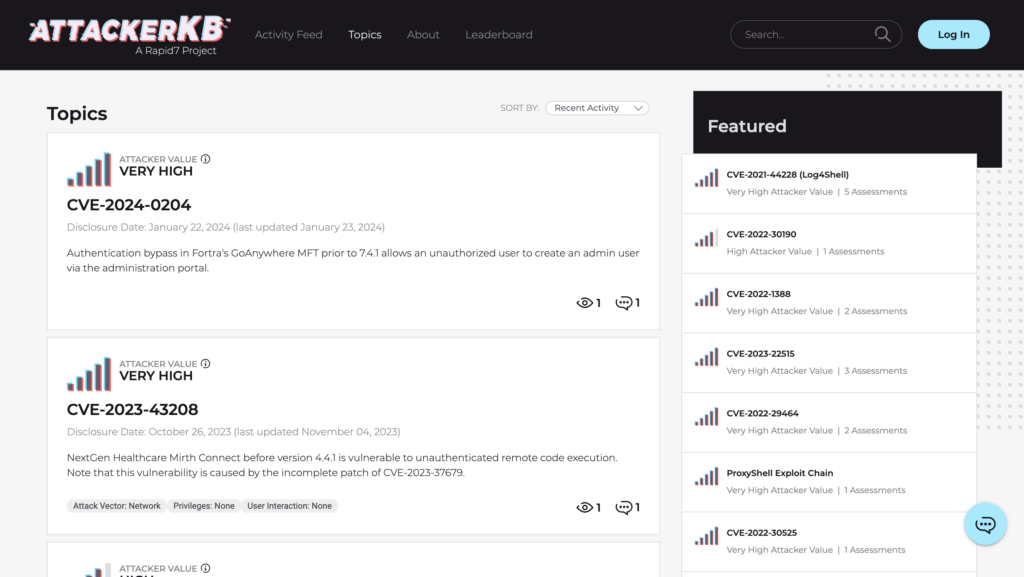The height and width of the screenshot is (577, 1024).
Task: Open the Recent Activity sort dropdown
Action: [x=597, y=108]
